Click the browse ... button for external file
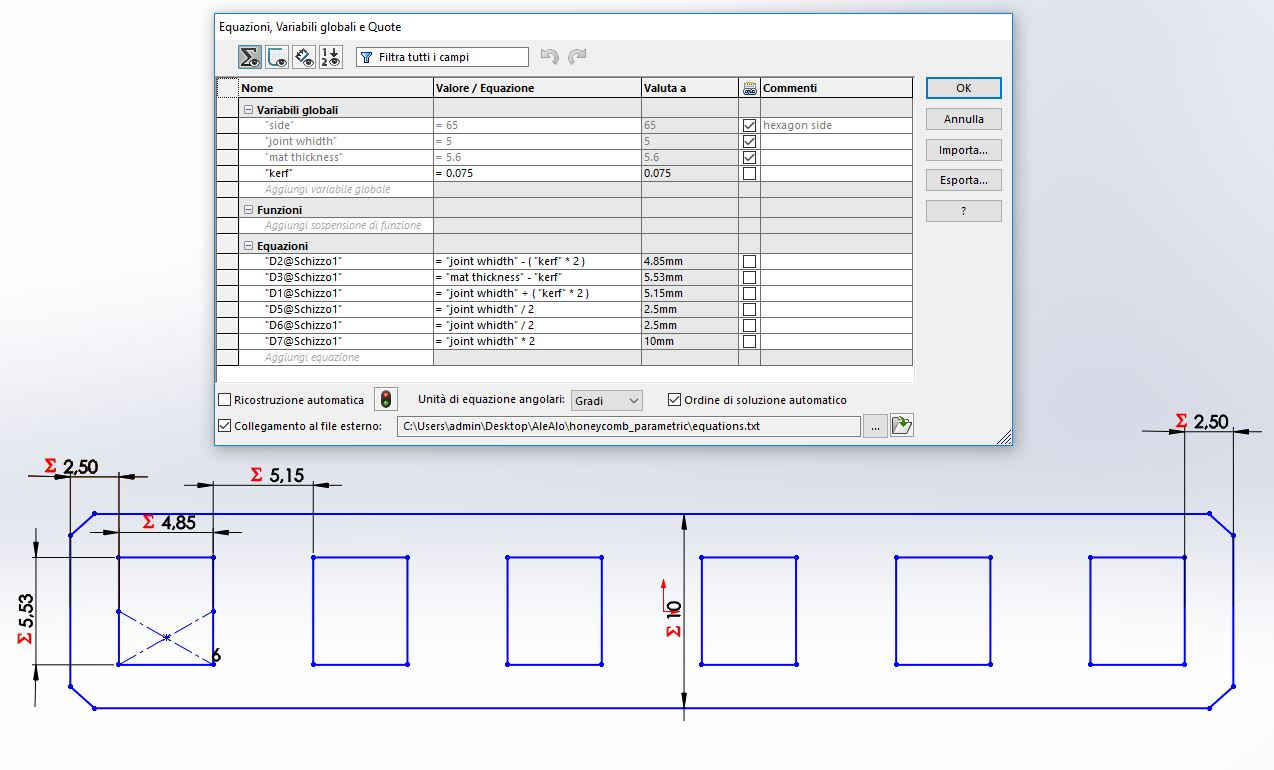The width and height of the screenshot is (1274, 770). click(875, 426)
